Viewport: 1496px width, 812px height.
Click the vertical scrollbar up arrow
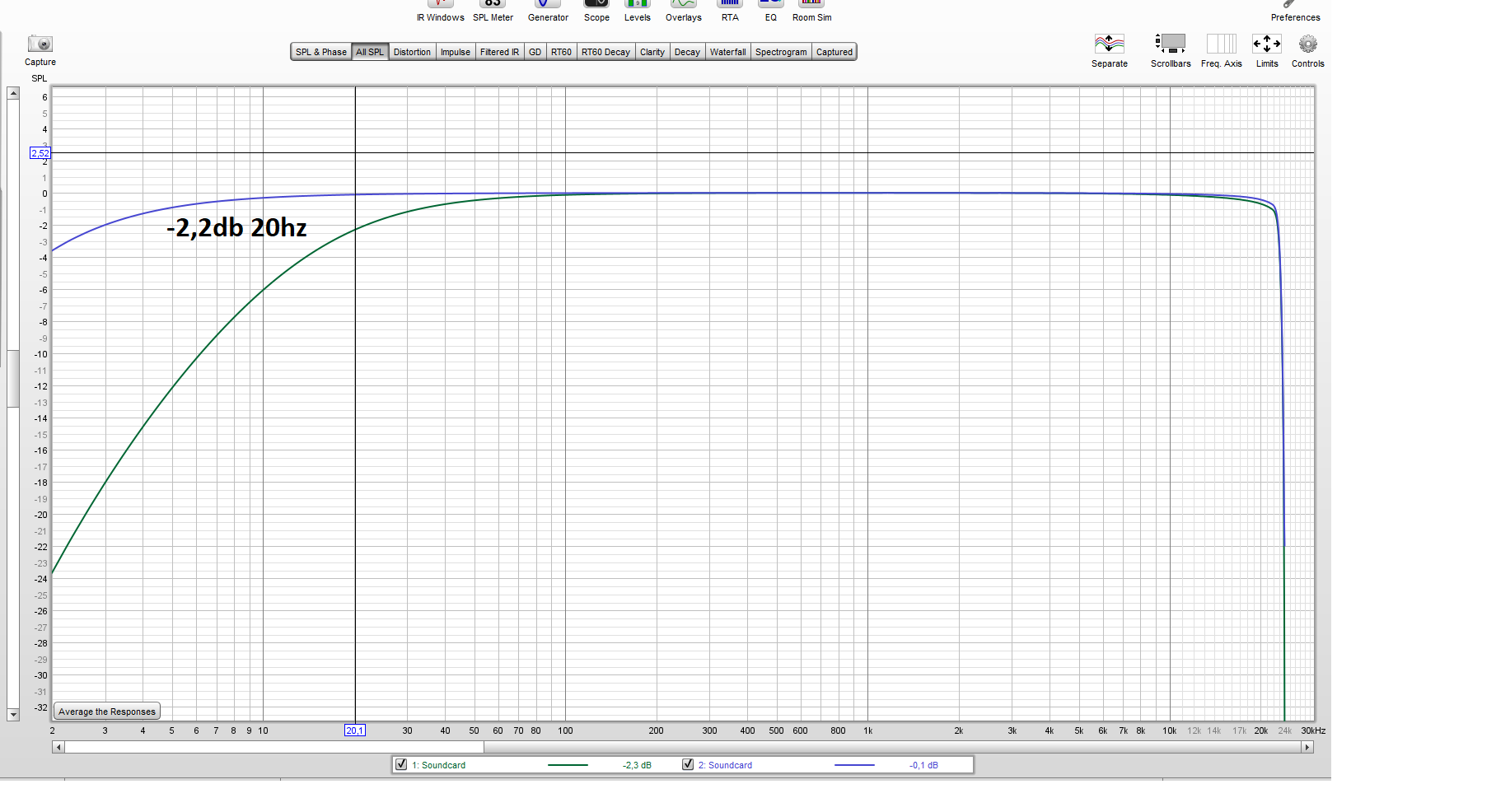point(13,93)
